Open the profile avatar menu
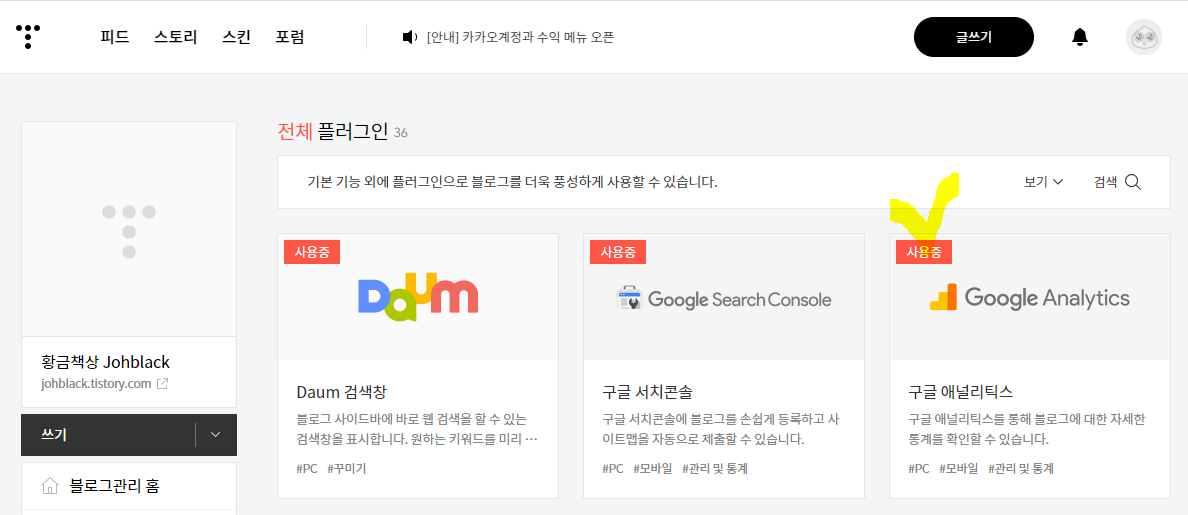Viewport: 1188px width, 515px height. coord(1143,37)
